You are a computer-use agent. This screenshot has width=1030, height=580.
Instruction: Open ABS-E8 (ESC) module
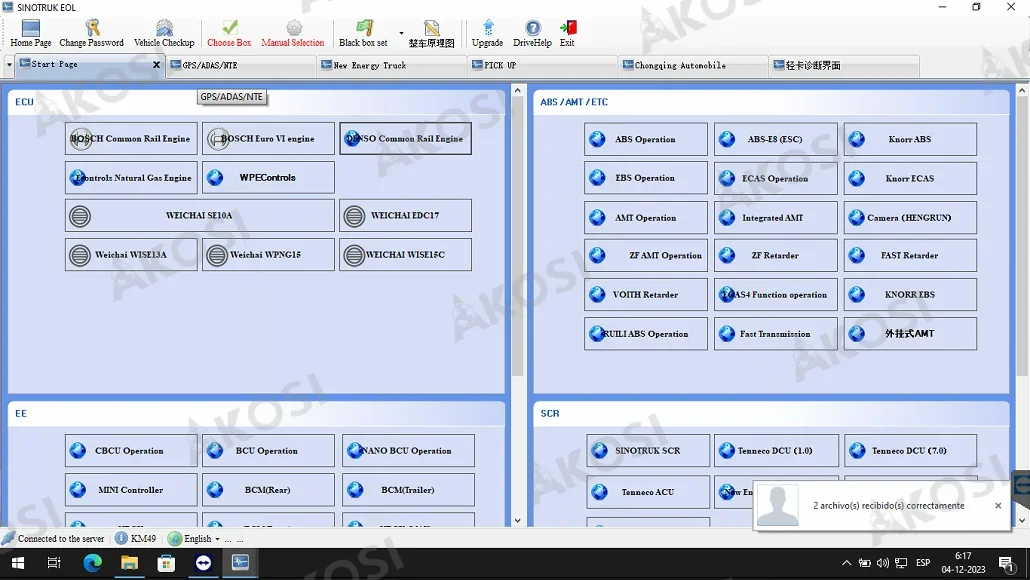(x=776, y=139)
